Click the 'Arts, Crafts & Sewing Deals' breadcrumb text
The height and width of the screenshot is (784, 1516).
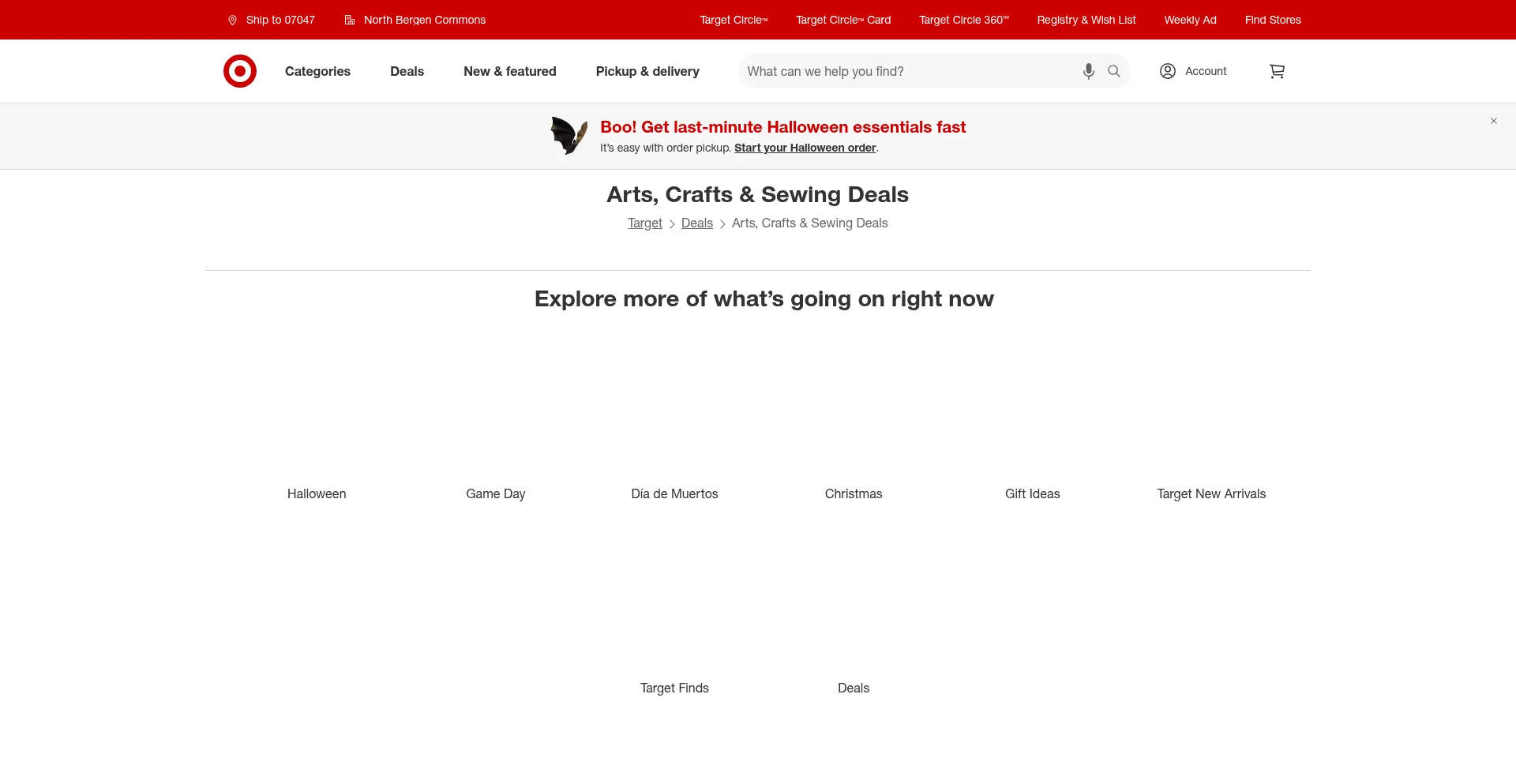tap(810, 223)
